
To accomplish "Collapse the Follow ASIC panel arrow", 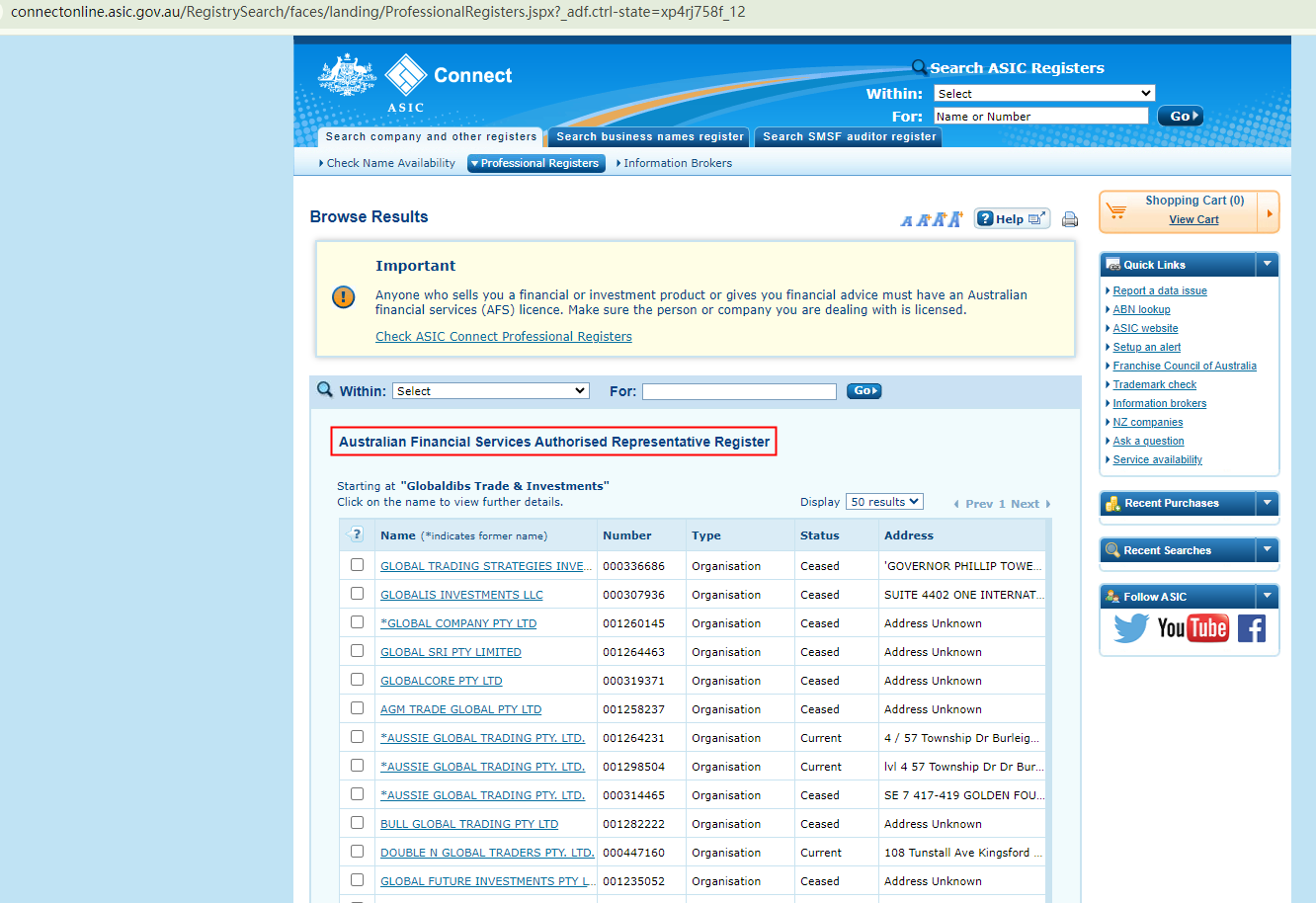I will click(1268, 596).
